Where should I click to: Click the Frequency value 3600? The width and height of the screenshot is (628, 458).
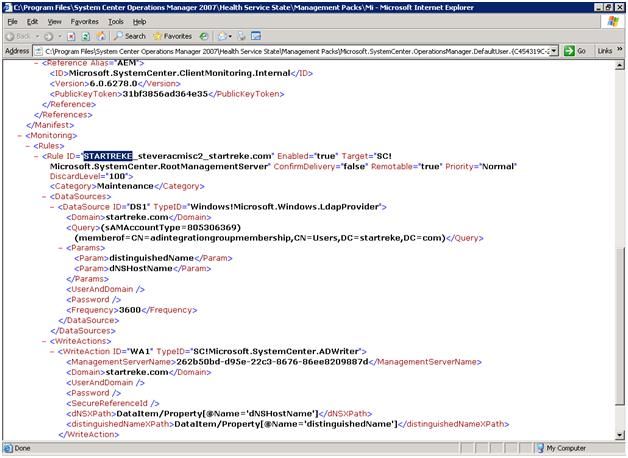coord(130,310)
